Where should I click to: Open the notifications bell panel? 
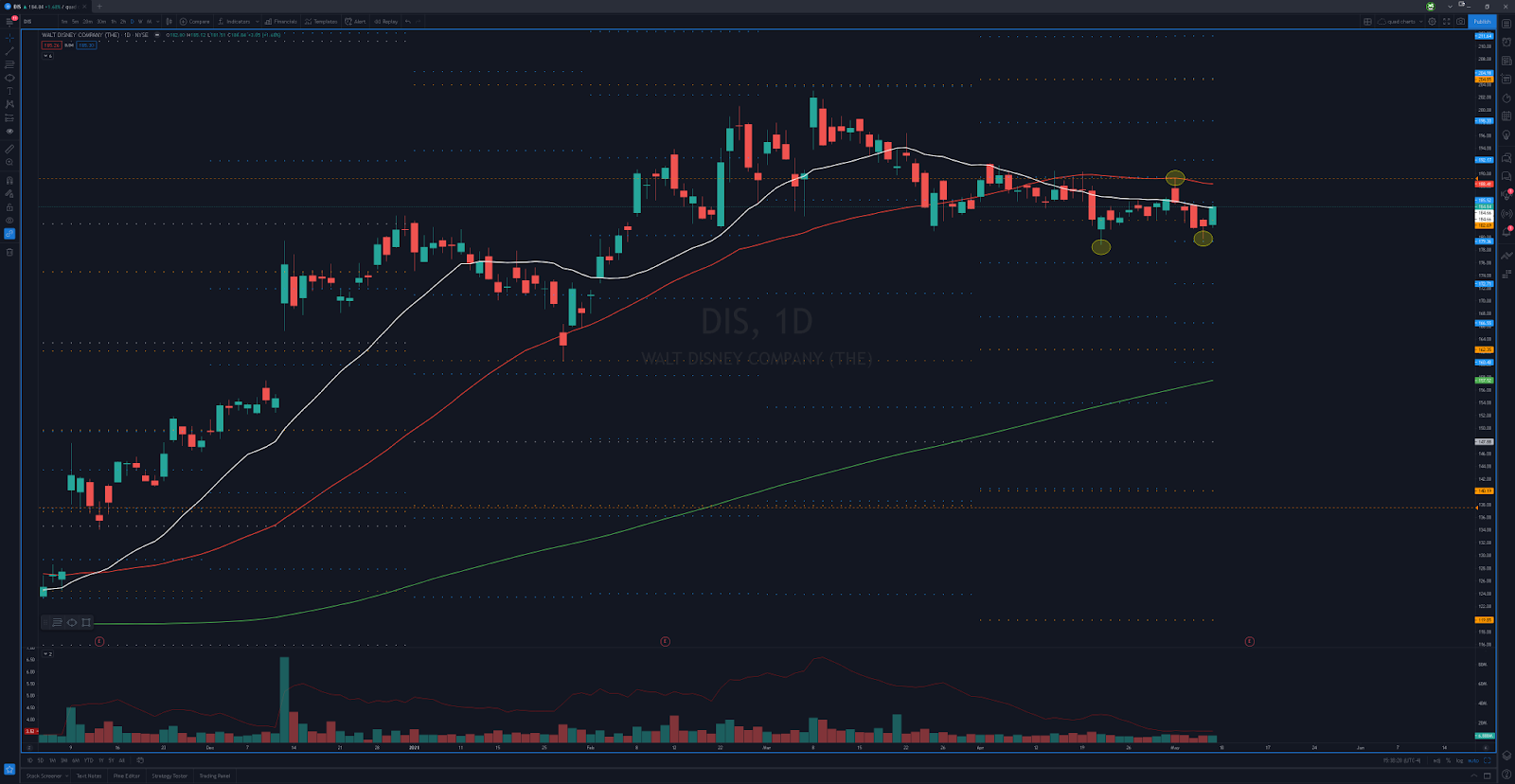[1506, 231]
